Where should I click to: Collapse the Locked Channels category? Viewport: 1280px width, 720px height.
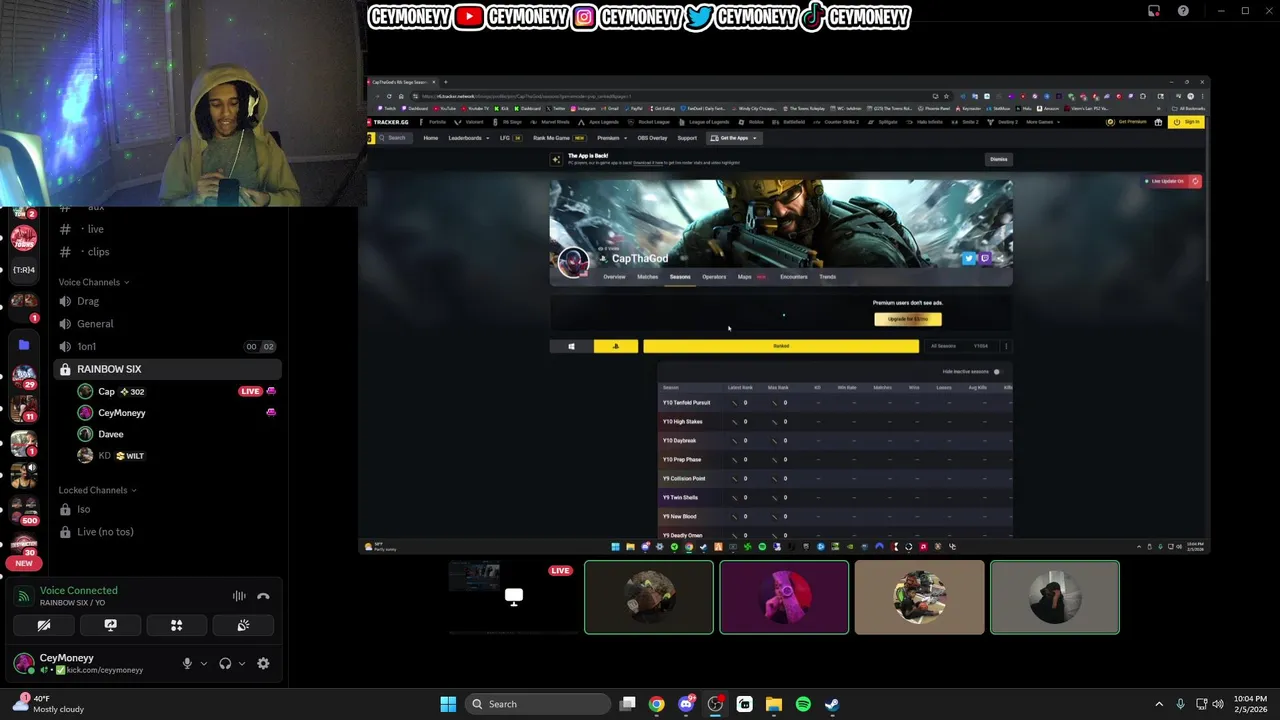(x=98, y=490)
